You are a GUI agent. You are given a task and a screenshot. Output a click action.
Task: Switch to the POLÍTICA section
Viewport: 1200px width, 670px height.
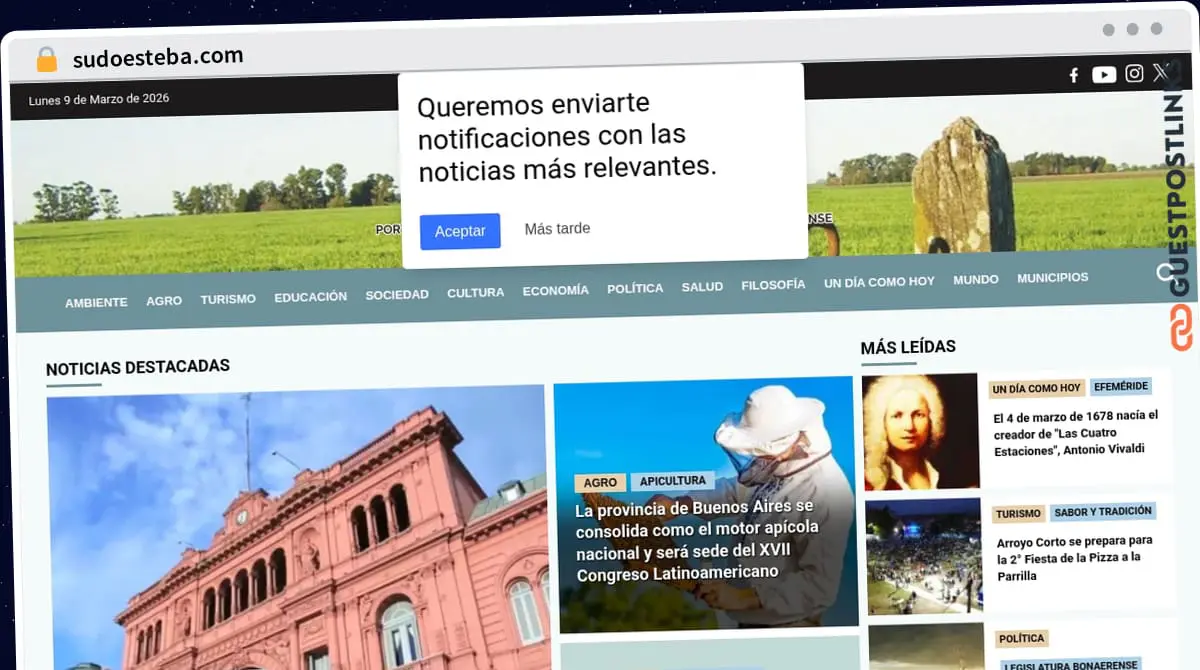click(634, 288)
